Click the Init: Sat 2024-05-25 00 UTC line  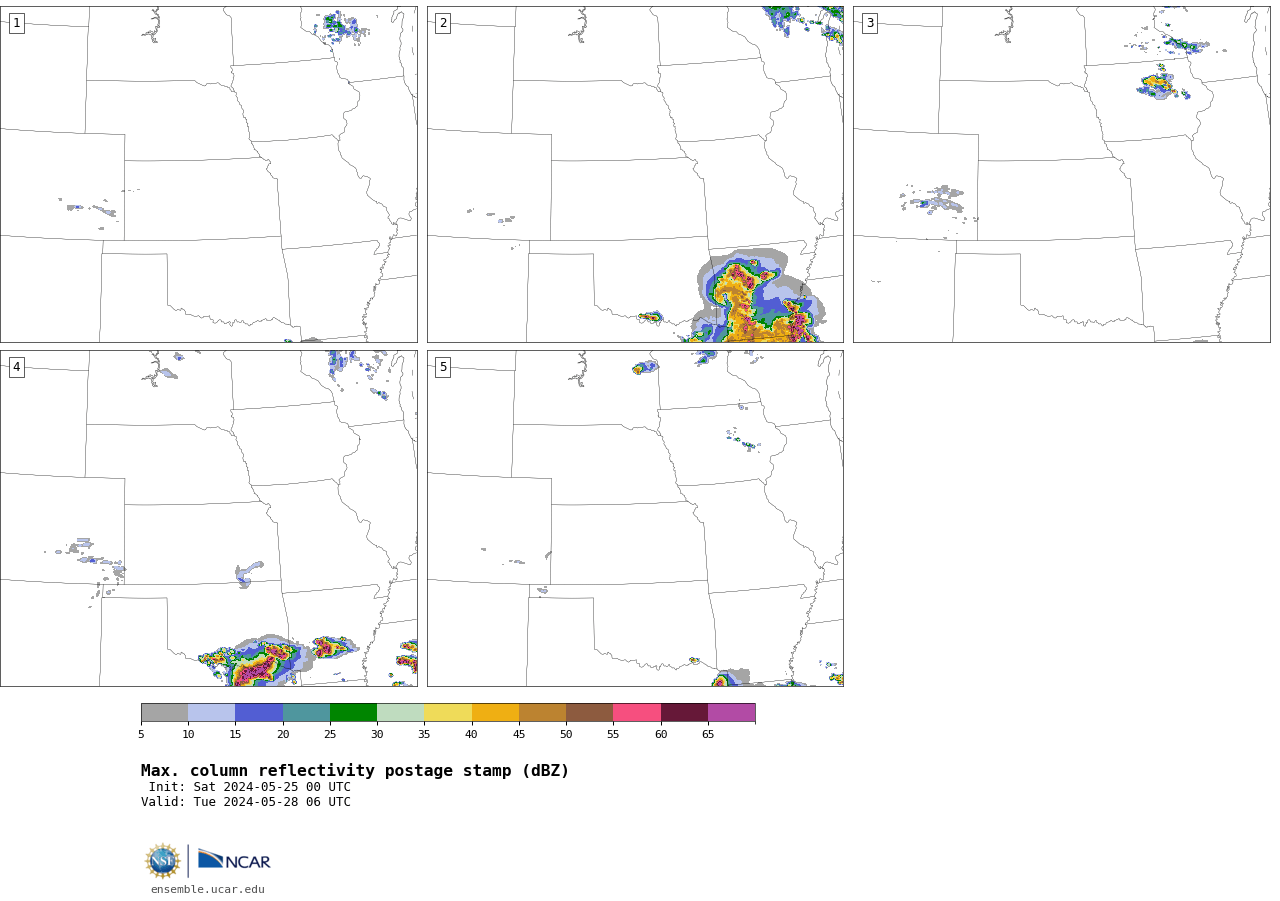(250, 787)
